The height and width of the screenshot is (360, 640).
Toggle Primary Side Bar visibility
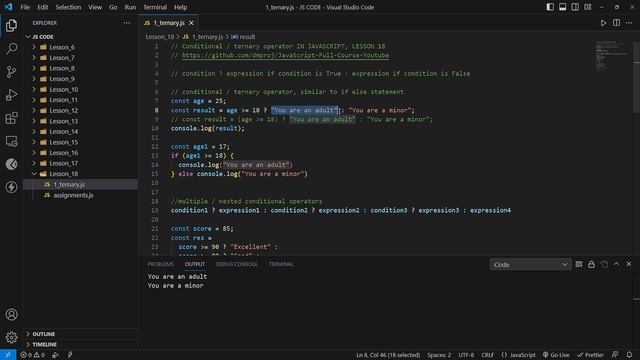point(550,7)
